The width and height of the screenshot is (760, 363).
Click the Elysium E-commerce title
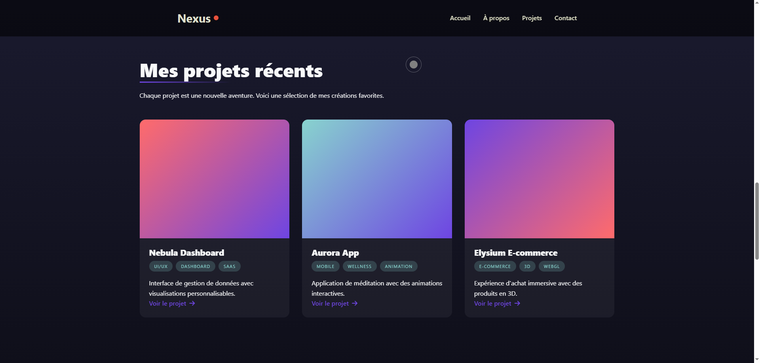[516, 253]
